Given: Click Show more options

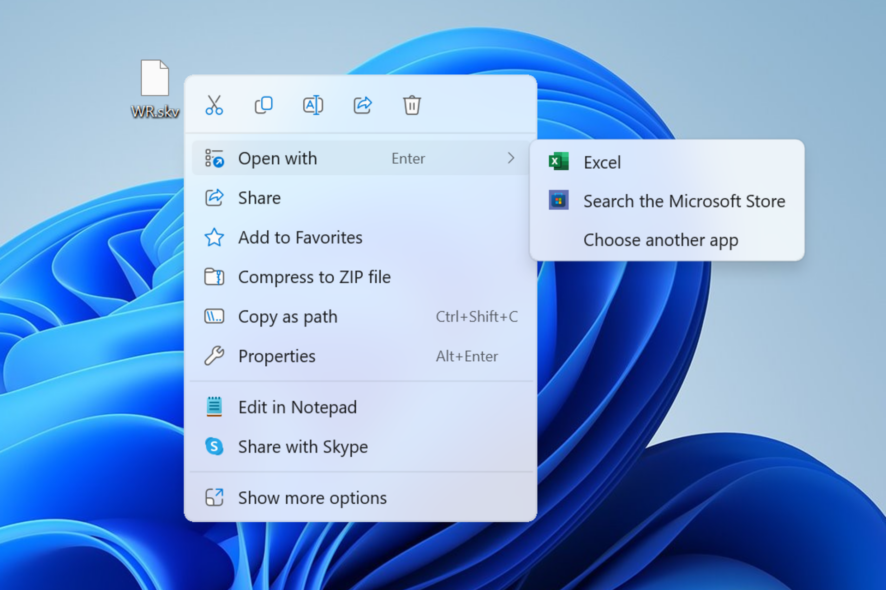Looking at the screenshot, I should (x=361, y=497).
